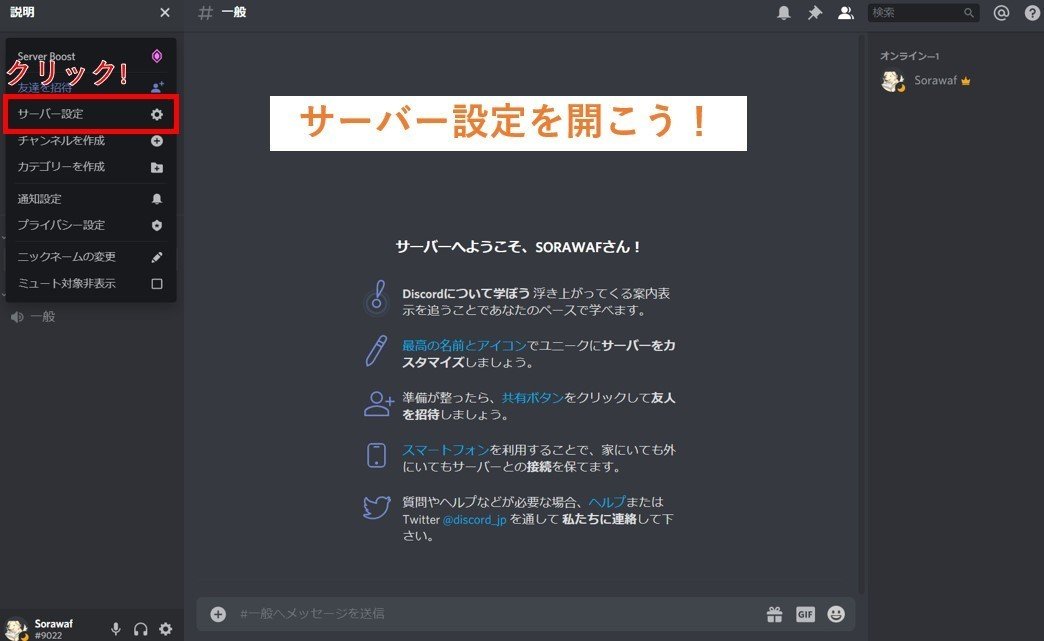Click the add-friend icon beside 友達を招待
Image resolution: width=1044 pixels, height=641 pixels.
click(157, 87)
